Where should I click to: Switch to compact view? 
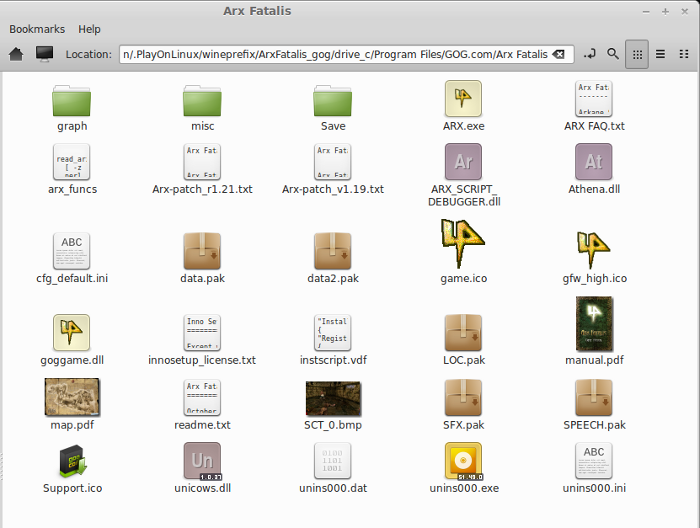point(683,54)
